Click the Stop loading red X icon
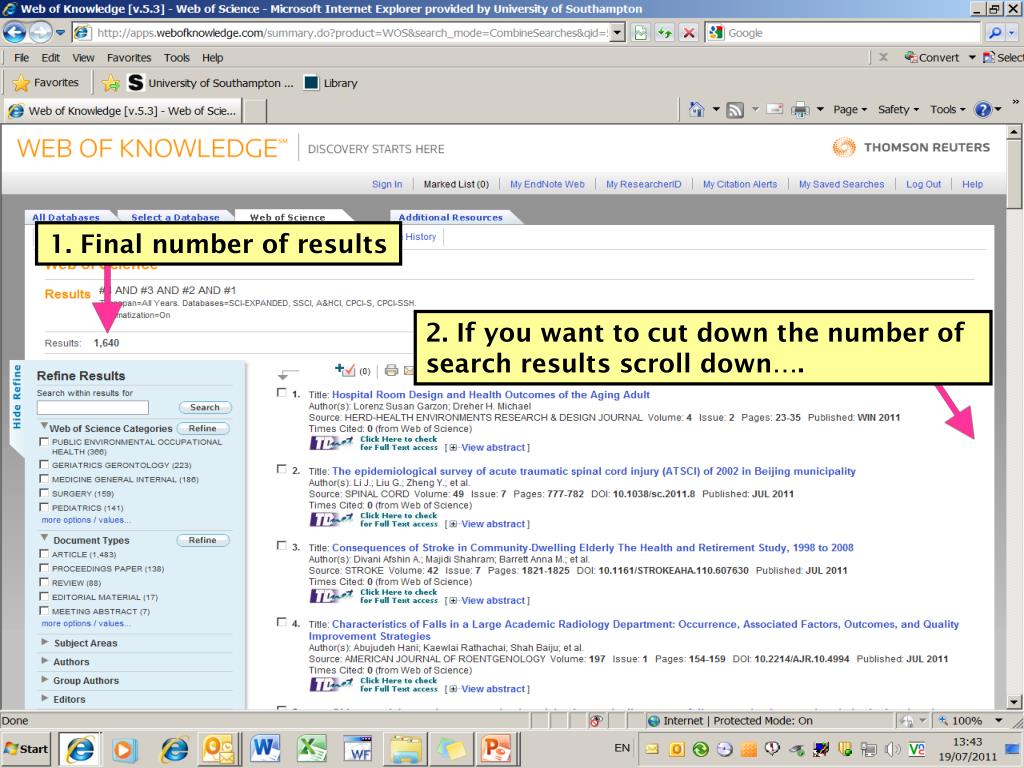The image size is (1024, 768). point(688,33)
